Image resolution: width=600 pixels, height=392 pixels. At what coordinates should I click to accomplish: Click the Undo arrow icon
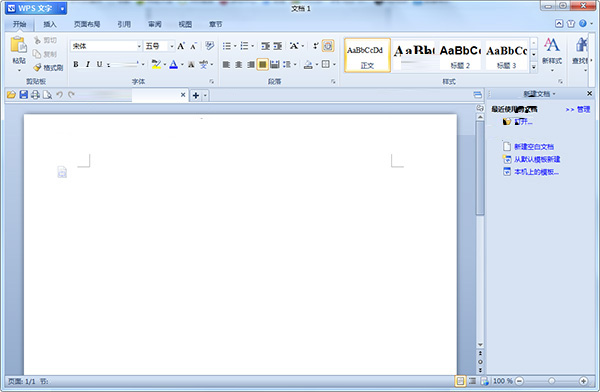pos(59,95)
